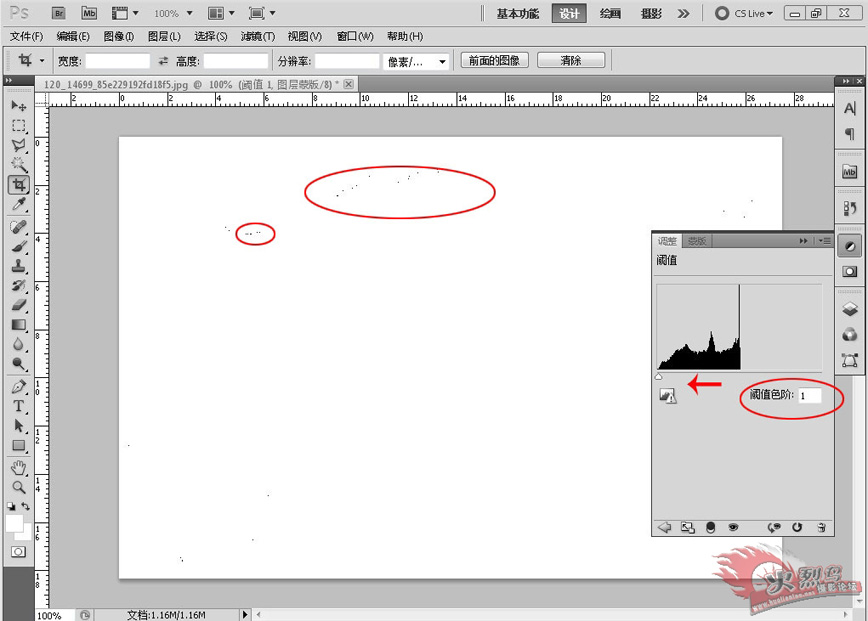Viewport: 868px width, 621px height.
Task: Select the Type tool
Action: click(18, 406)
